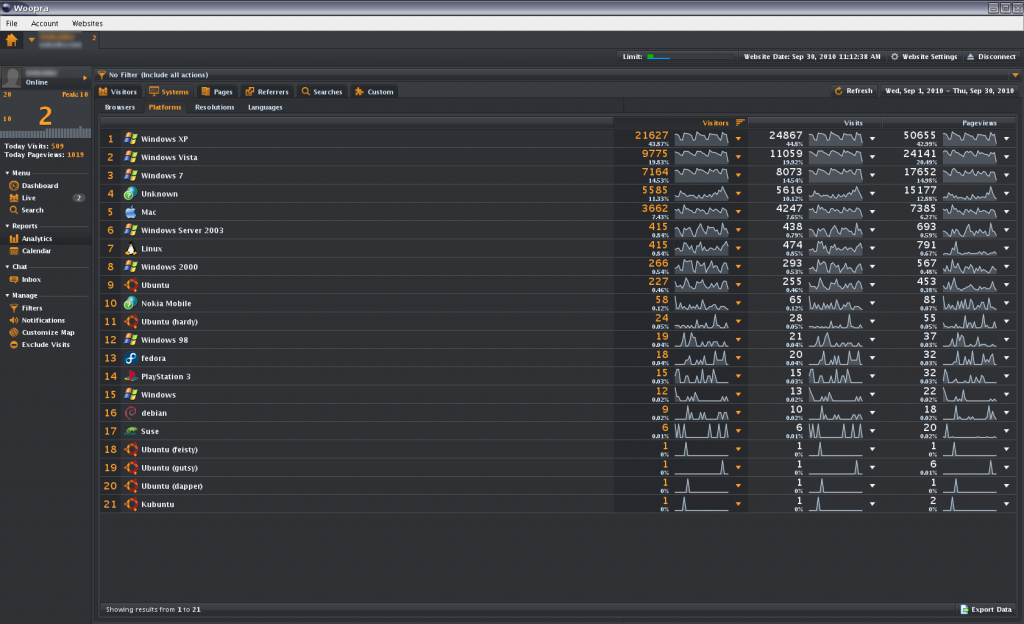Click the Windows XP platform icon
This screenshot has height=624, width=1024.
click(x=131, y=138)
